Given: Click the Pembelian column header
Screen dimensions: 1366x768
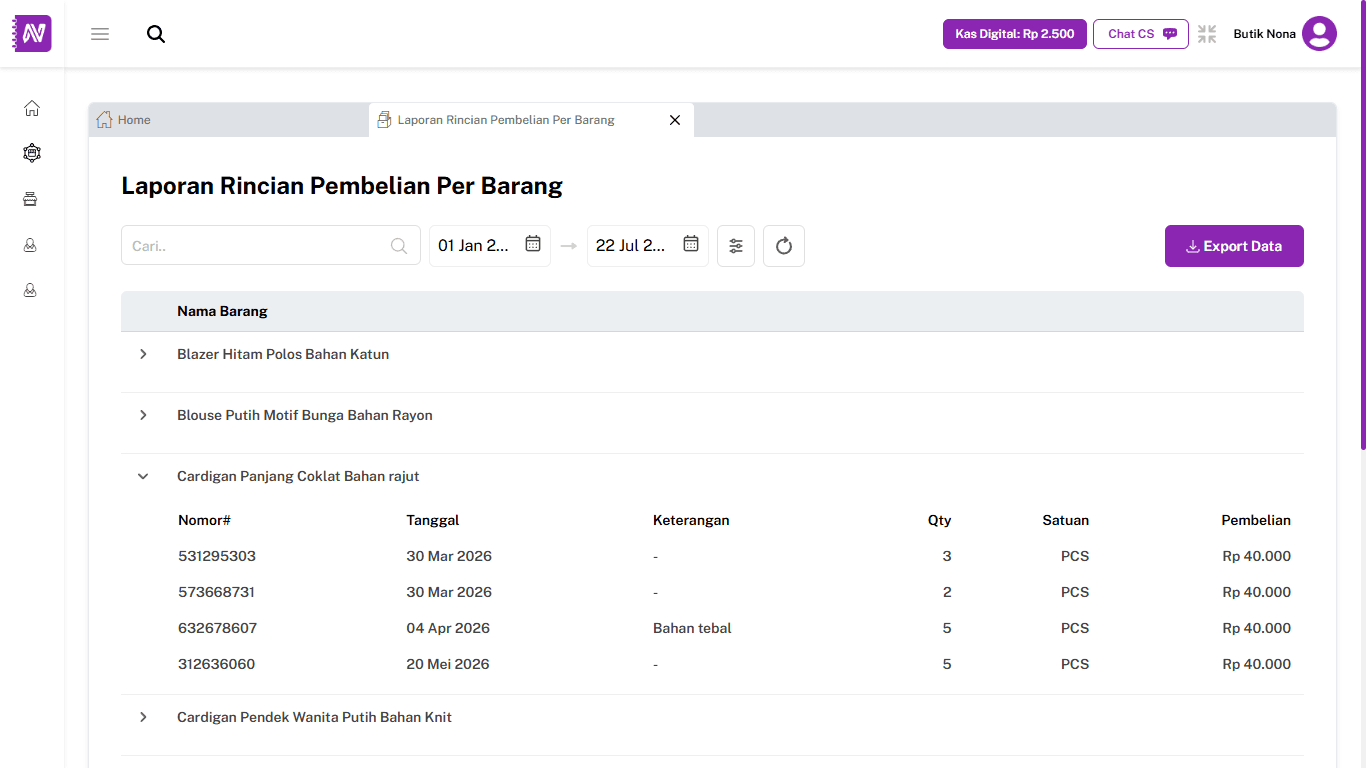Looking at the screenshot, I should 1256,520.
